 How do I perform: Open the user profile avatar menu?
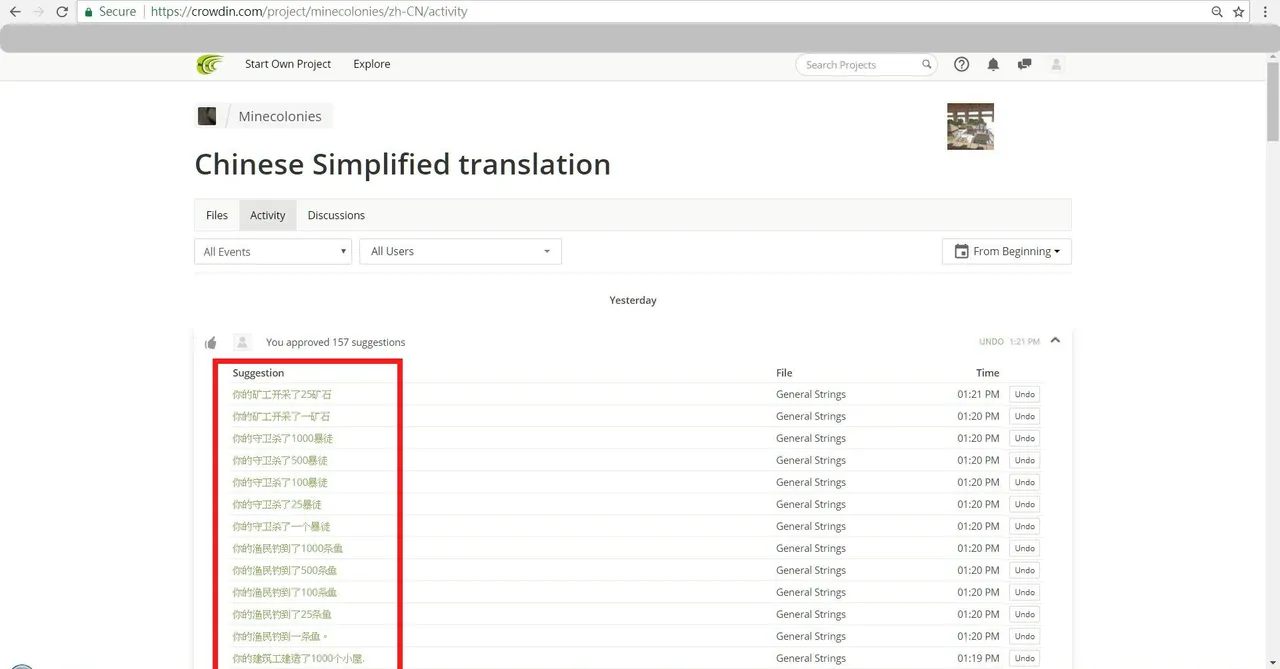pyautogui.click(x=1056, y=64)
